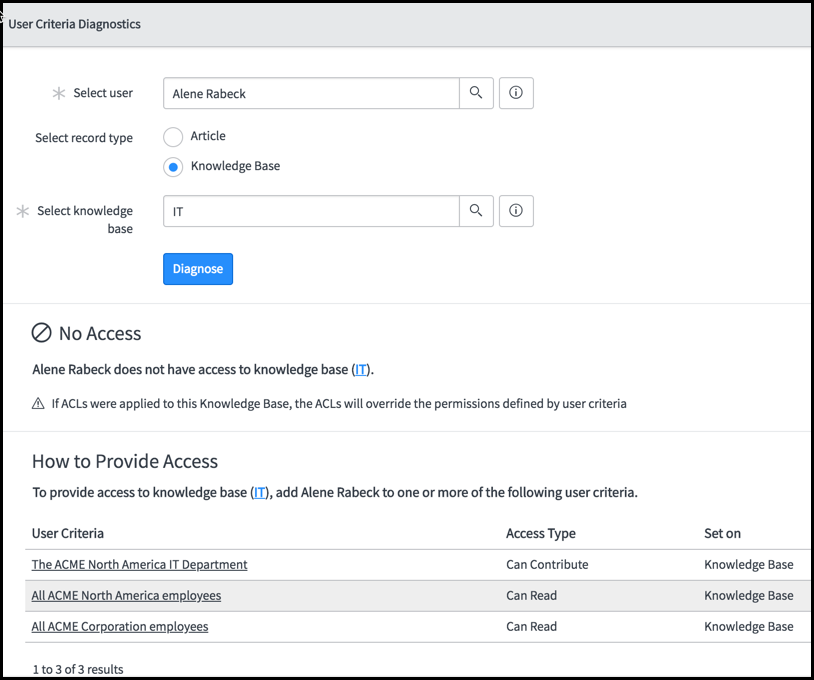The image size is (814, 680).
Task: Show info icon for IT knowledge base
Action: 516,211
